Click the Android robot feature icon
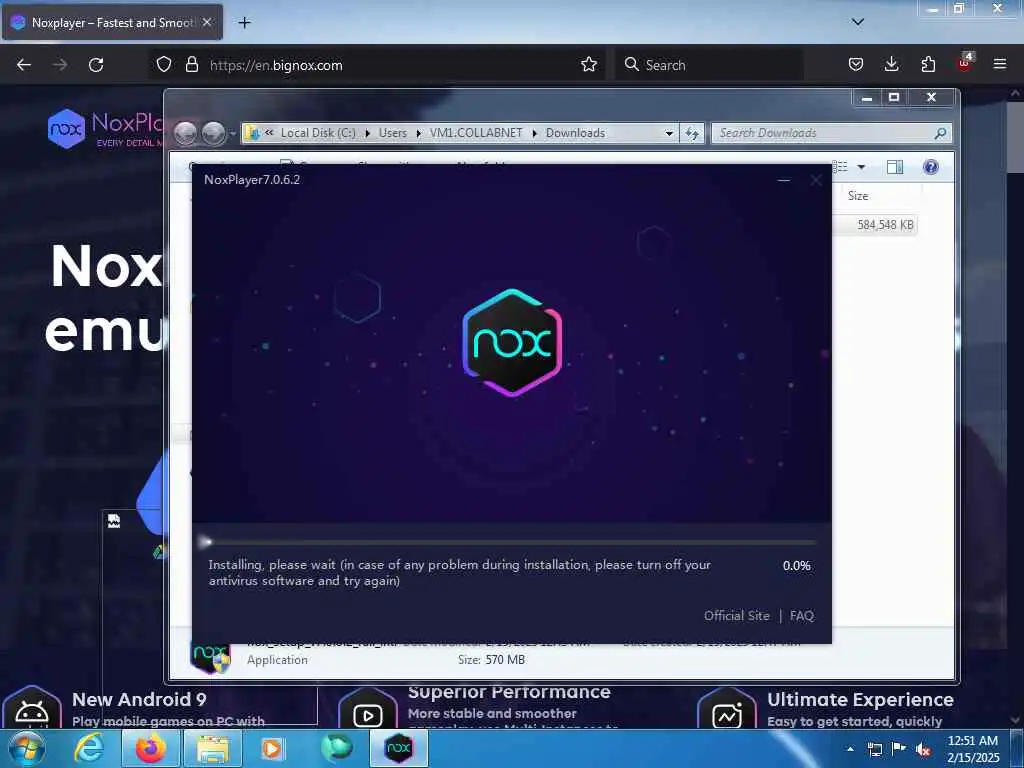The image size is (1024, 768). click(x=31, y=709)
